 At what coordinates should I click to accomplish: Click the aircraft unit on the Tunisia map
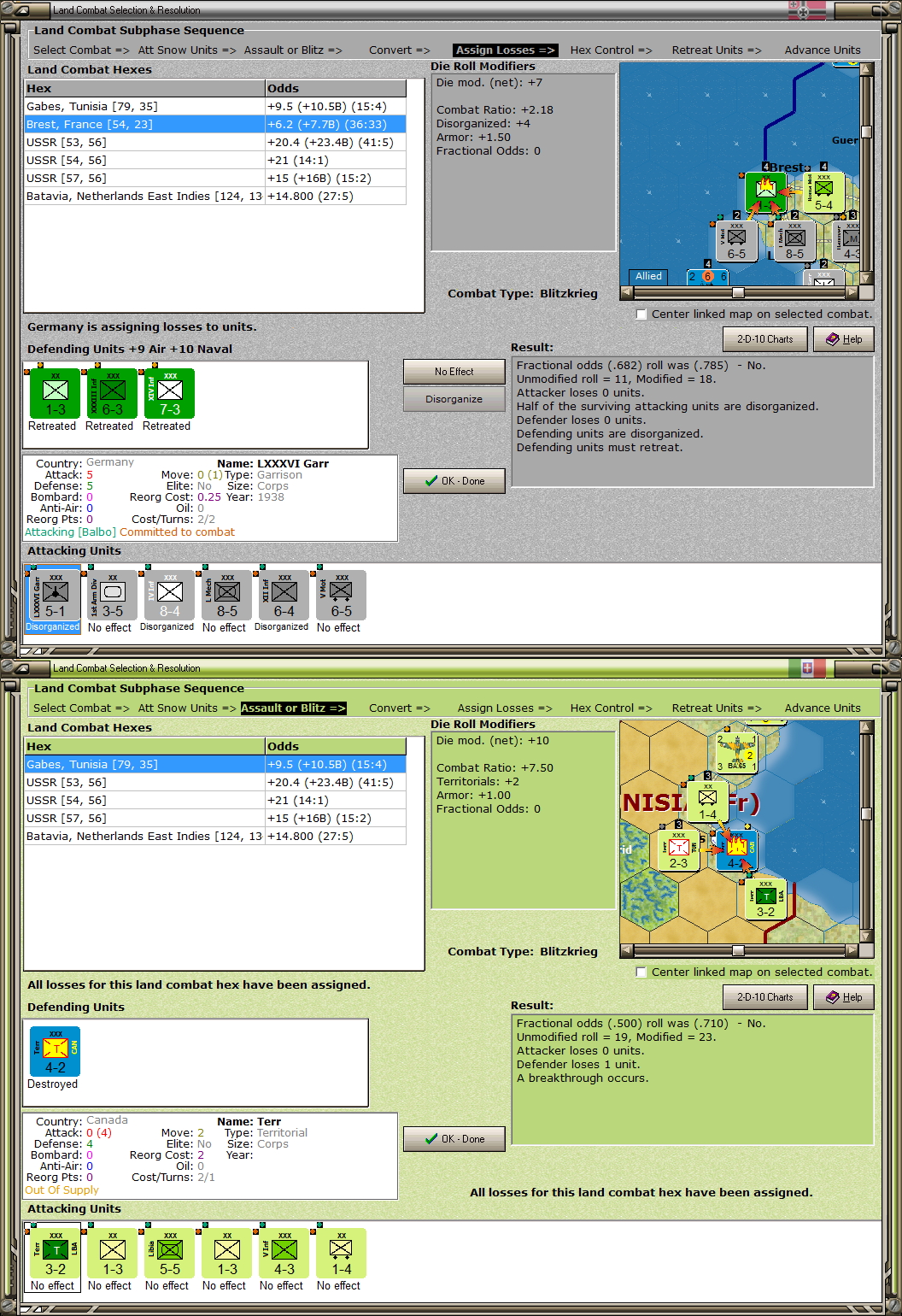tap(736, 753)
